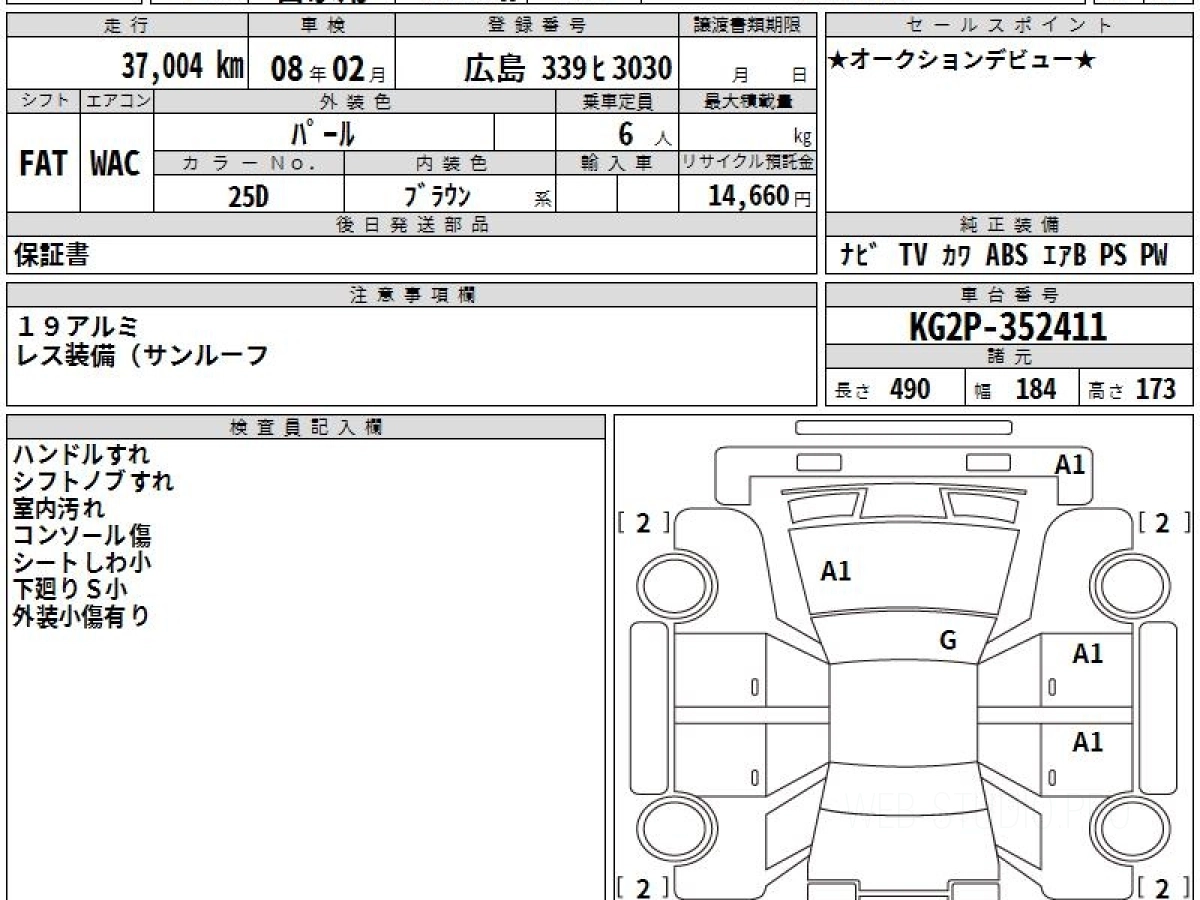This screenshot has width=1200, height=900.
Task: Select the width value 184
Action: tap(1035, 389)
